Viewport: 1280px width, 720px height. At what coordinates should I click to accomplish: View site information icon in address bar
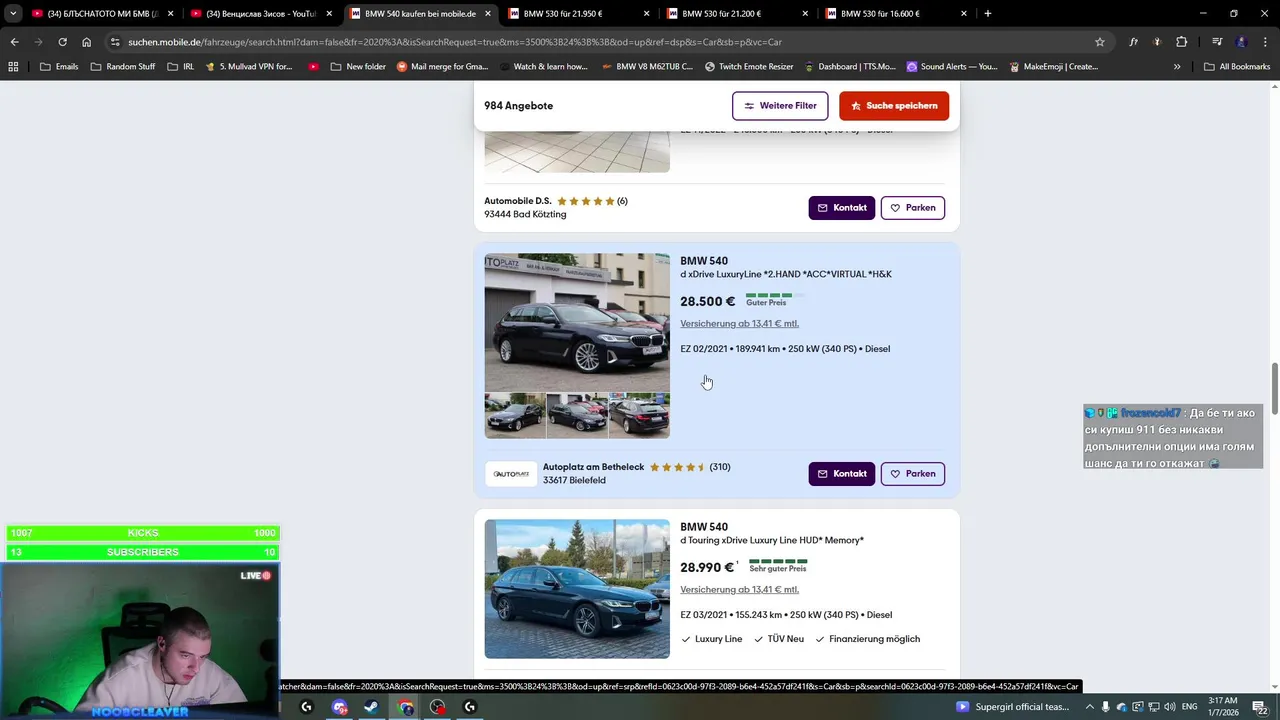point(115,42)
